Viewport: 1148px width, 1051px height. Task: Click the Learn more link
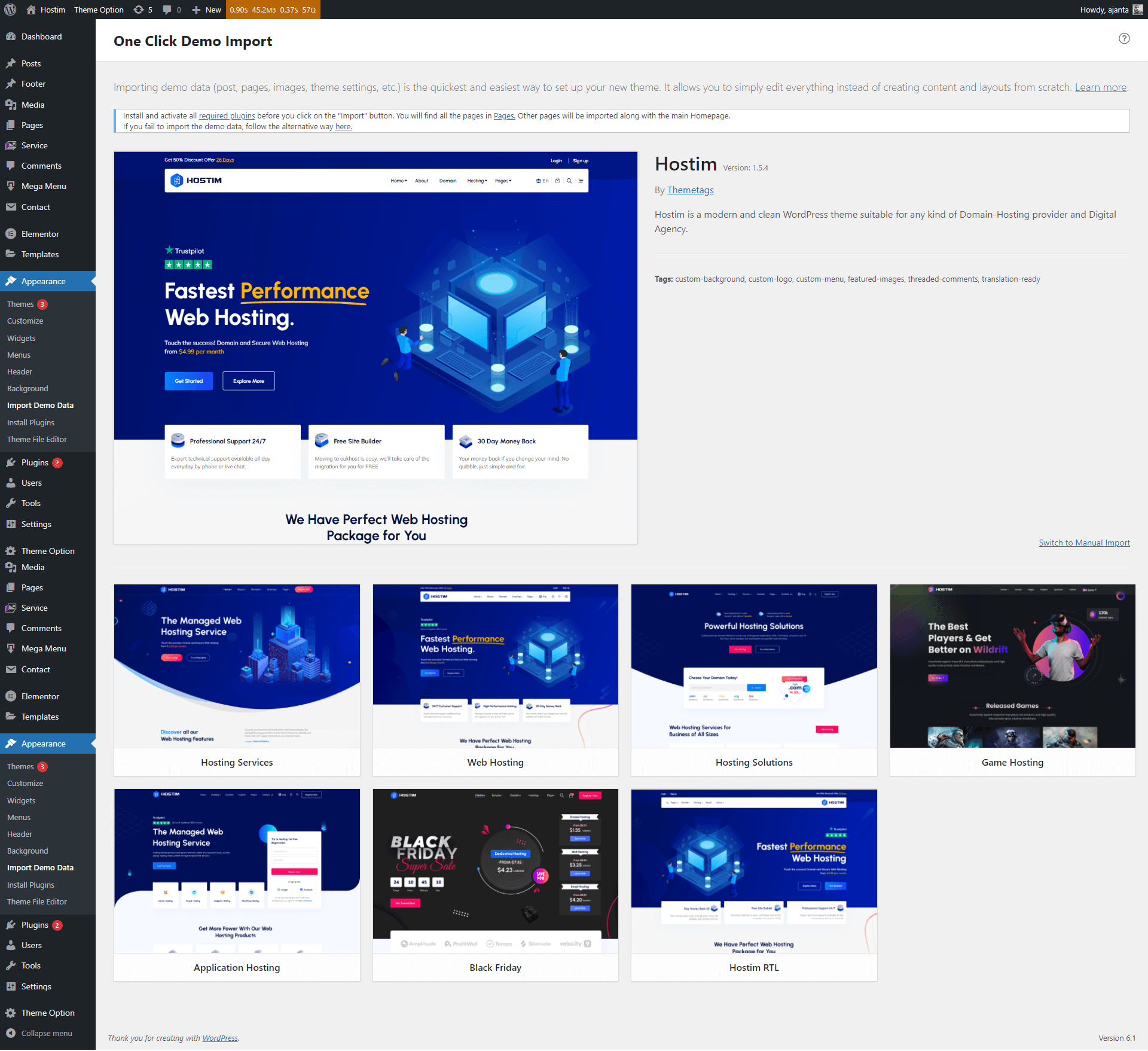tap(1100, 87)
